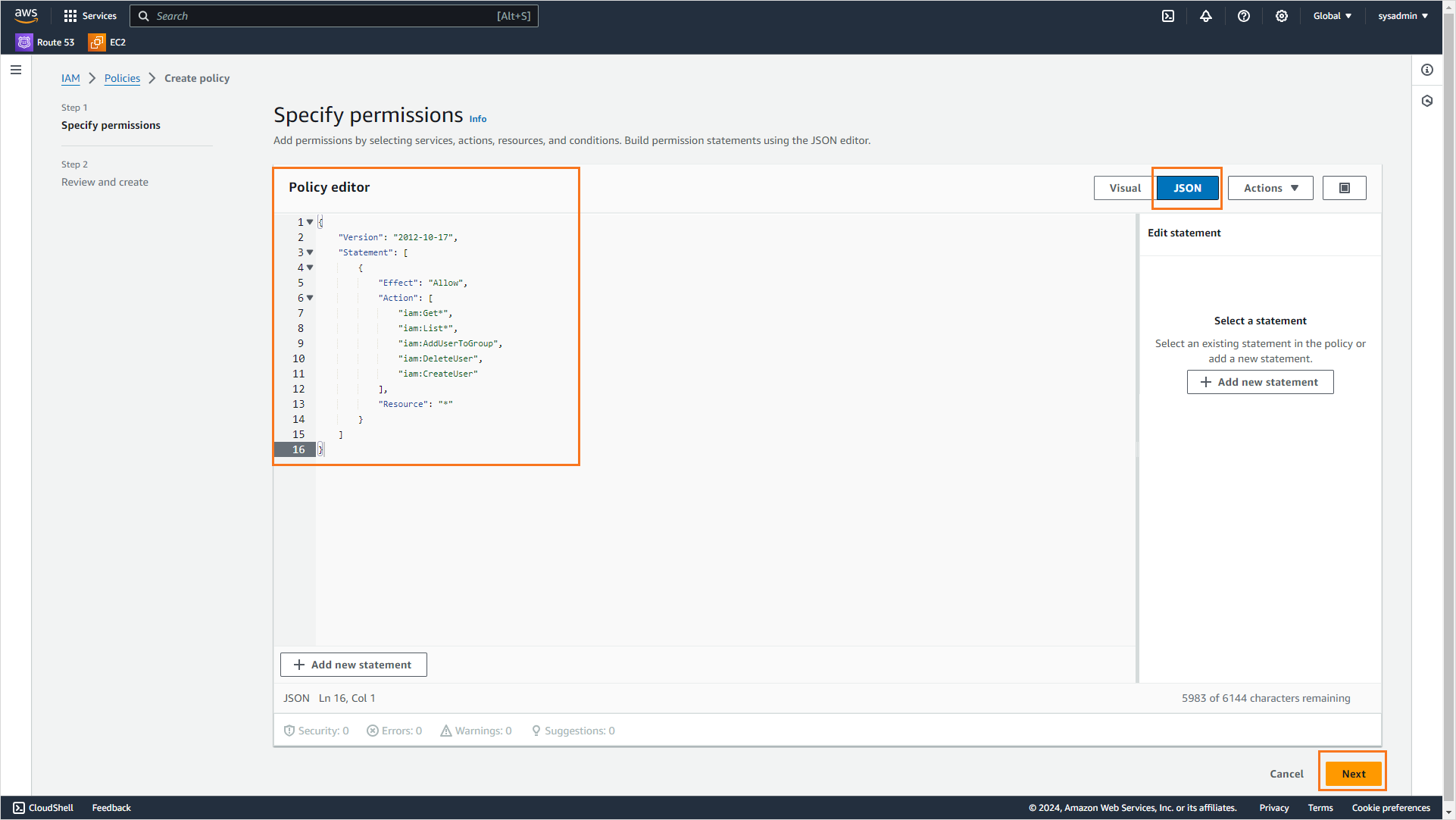
Task: Open the info panel icon on right edge
Action: (x=1427, y=70)
